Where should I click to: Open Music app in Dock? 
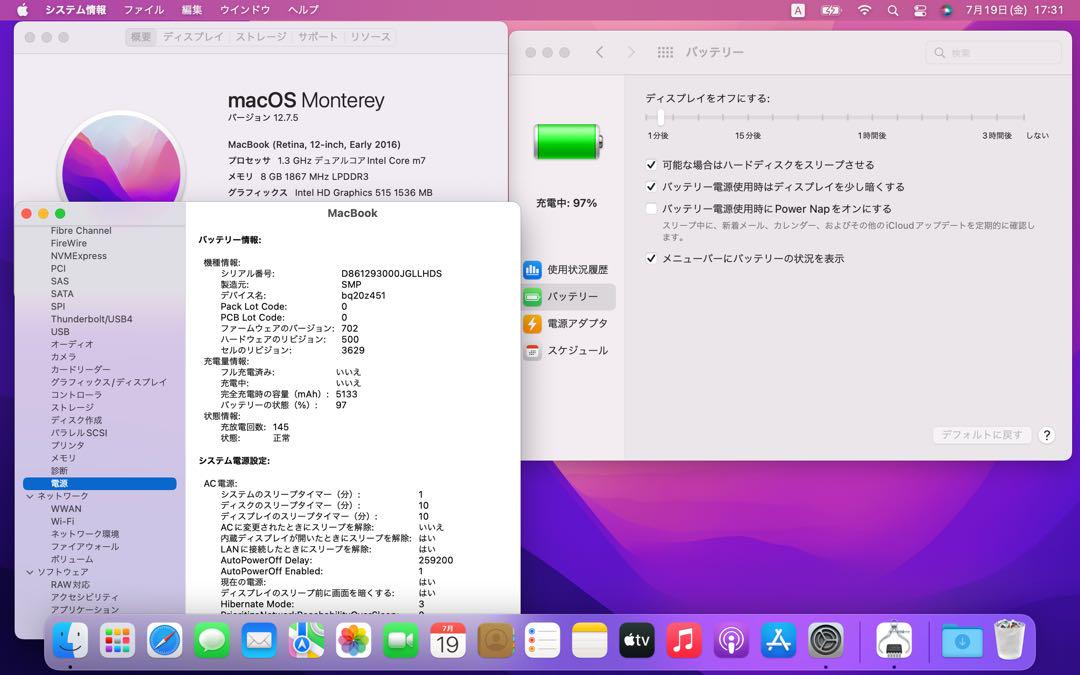[684, 641]
